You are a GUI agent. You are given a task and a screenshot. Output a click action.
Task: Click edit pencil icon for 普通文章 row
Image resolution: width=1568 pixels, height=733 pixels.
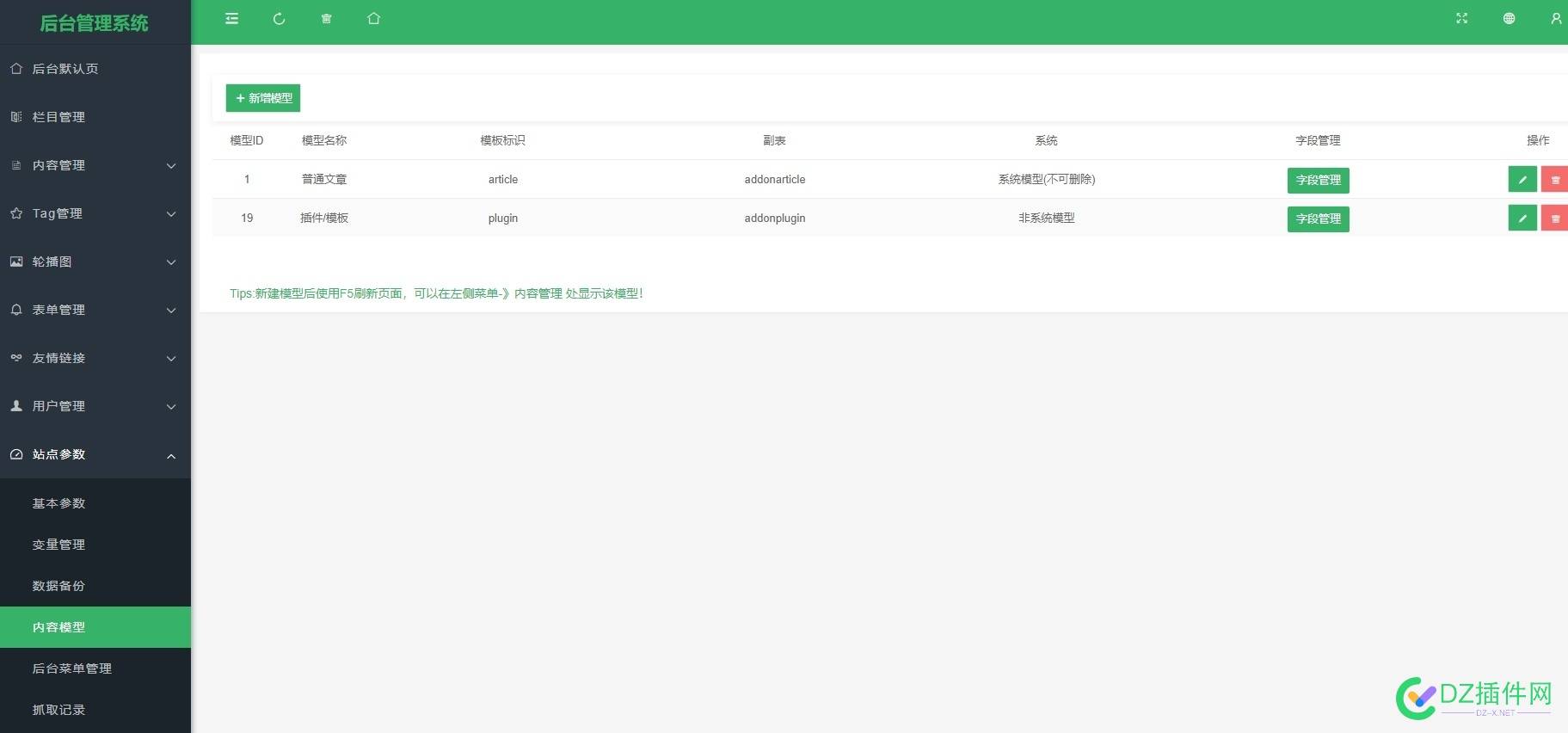1522,179
